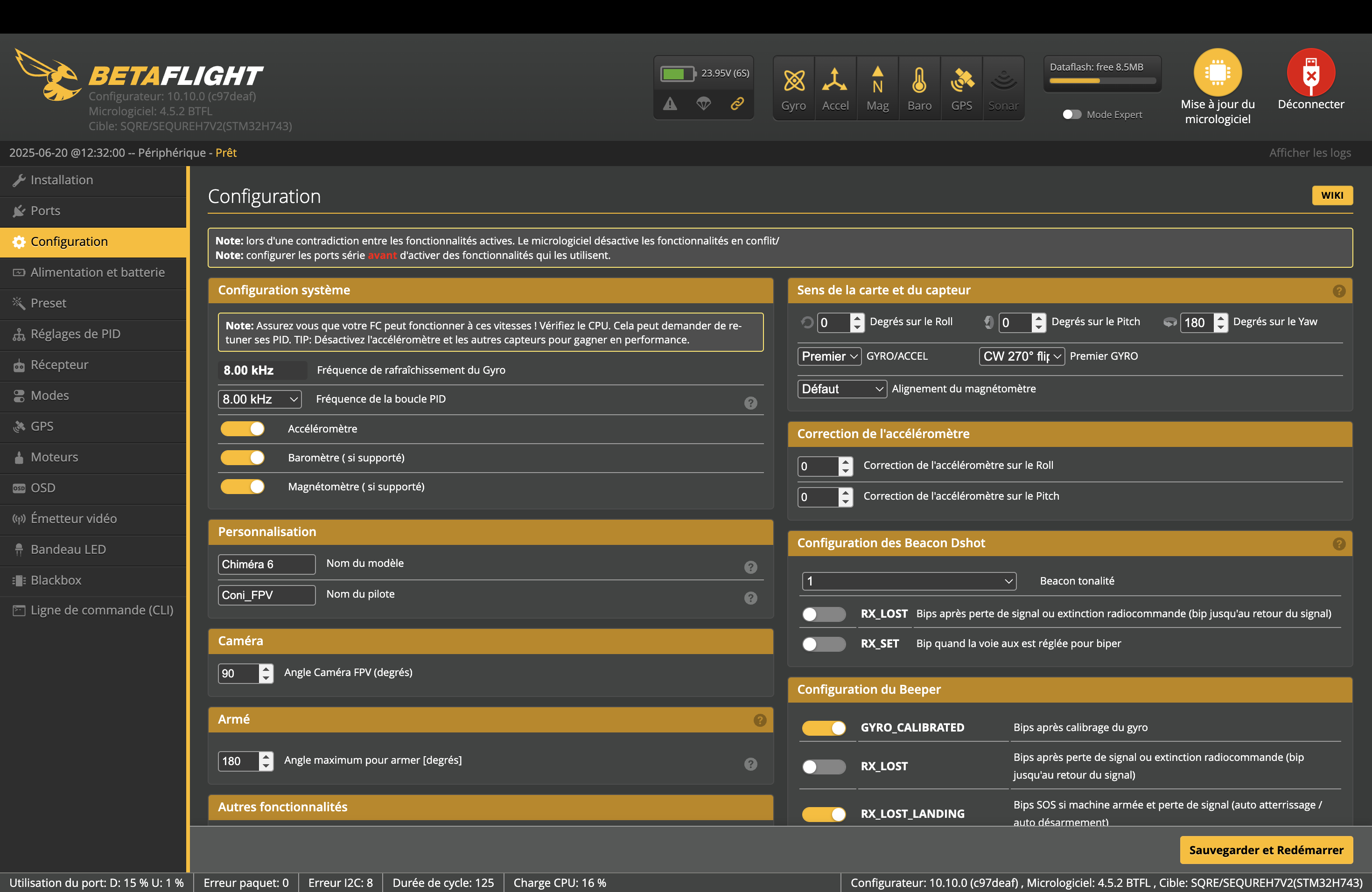Click the Baro thermometer sensor icon
1372x892 pixels.
(x=919, y=81)
